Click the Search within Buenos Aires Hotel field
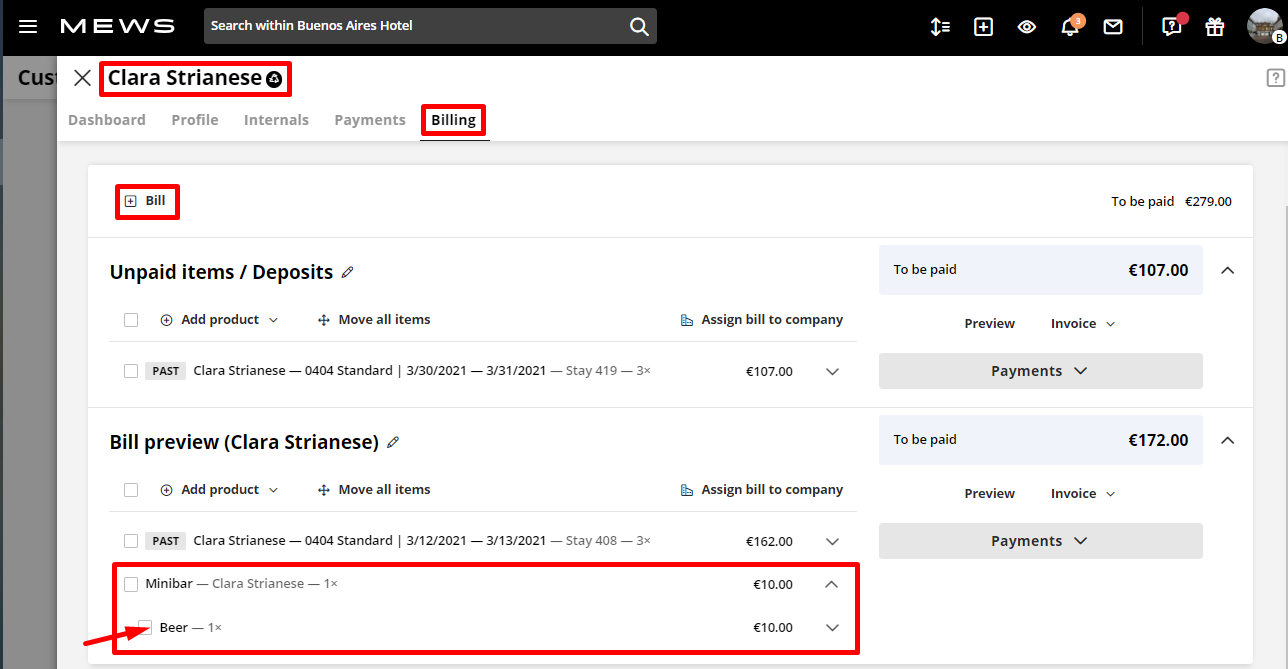The width and height of the screenshot is (1288, 669). coord(415,26)
